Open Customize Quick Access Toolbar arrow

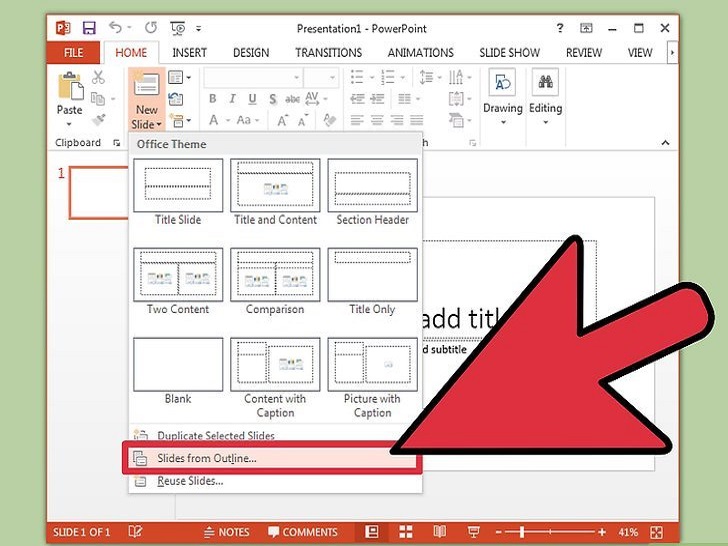click(x=198, y=28)
